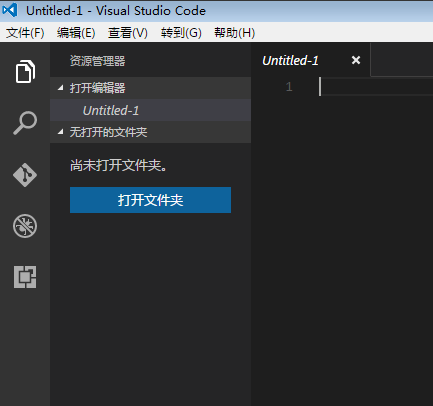The width and height of the screenshot is (433, 406).
Task: Click the 打开文件夹 button
Action: pyautogui.click(x=150, y=200)
